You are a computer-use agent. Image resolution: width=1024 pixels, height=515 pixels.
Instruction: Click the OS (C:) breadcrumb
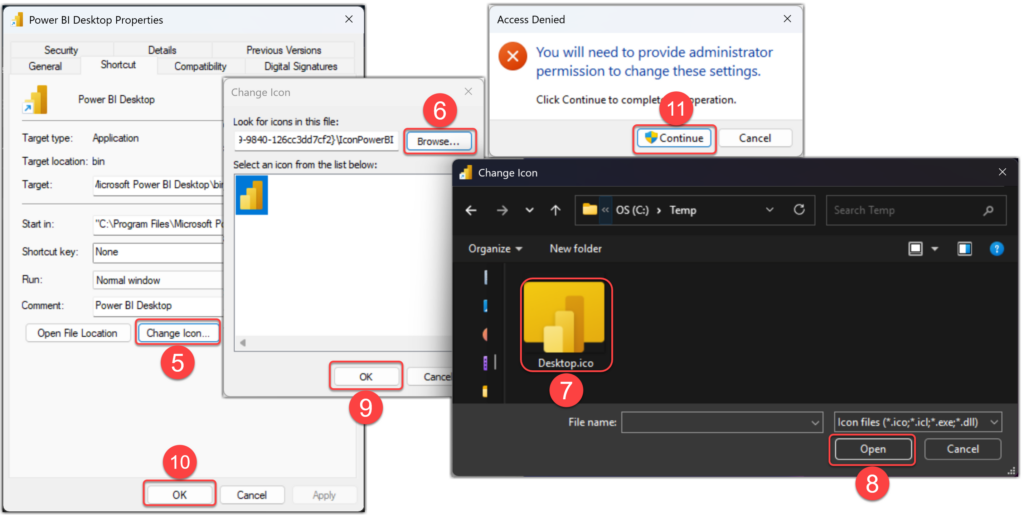tap(632, 210)
